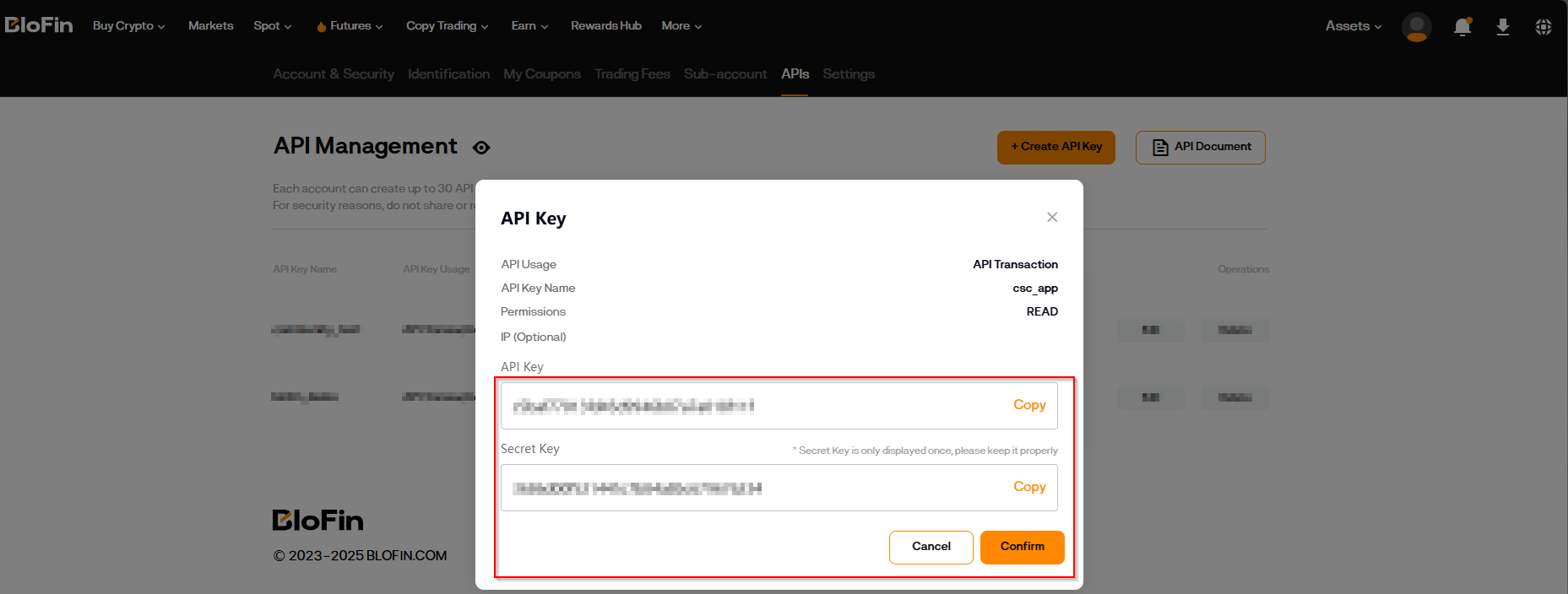Go to the Sub-account tab

click(x=725, y=74)
